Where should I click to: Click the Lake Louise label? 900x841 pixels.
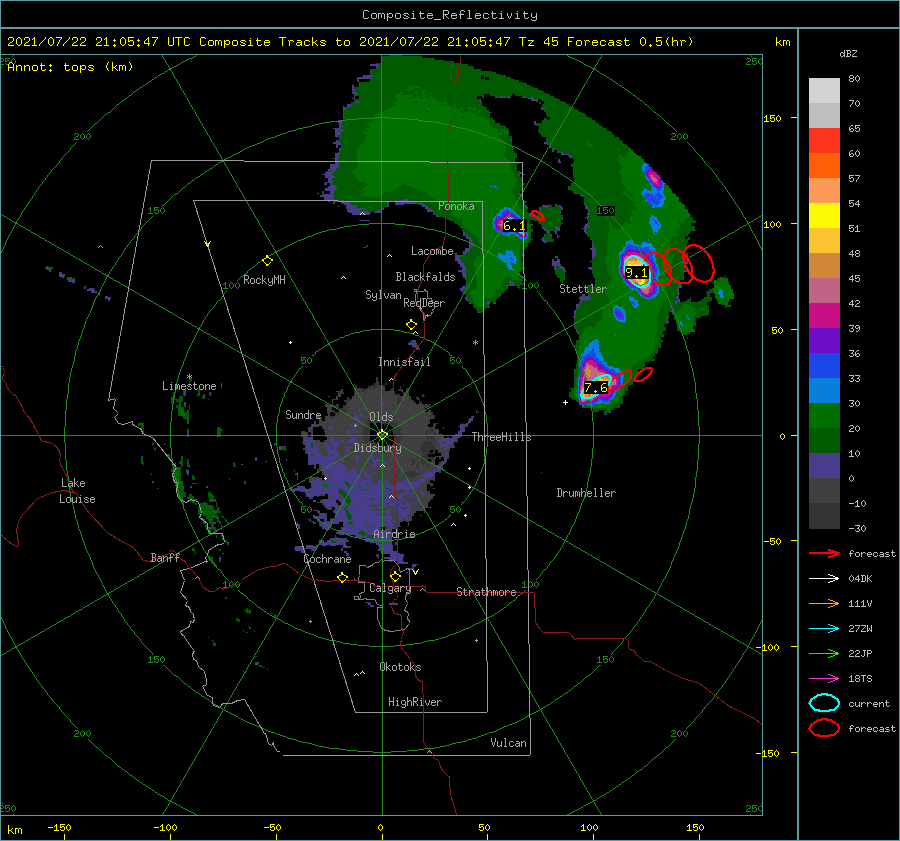coord(77,491)
